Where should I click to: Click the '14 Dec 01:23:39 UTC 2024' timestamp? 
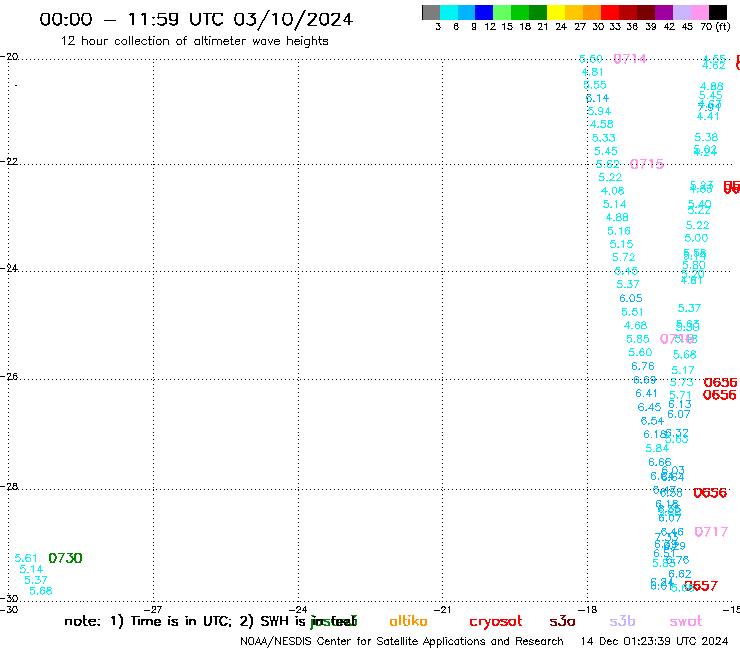(x=654, y=642)
